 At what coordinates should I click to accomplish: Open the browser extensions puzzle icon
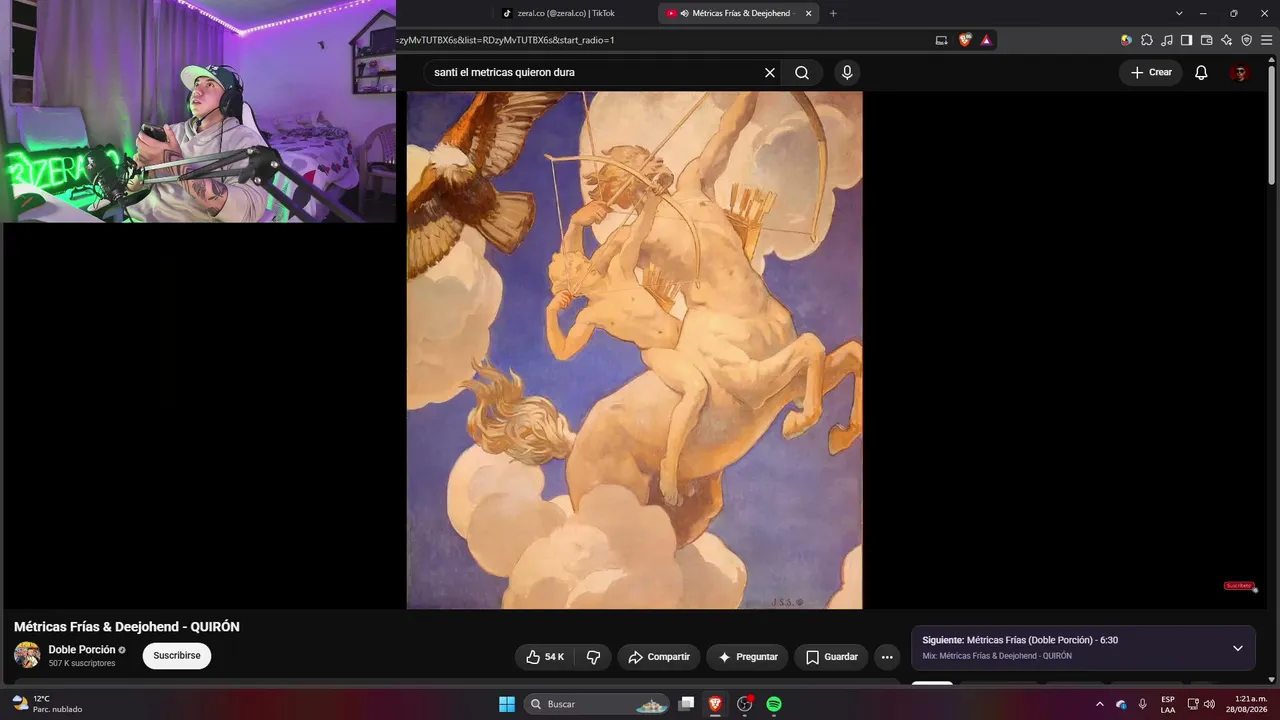tap(1147, 40)
